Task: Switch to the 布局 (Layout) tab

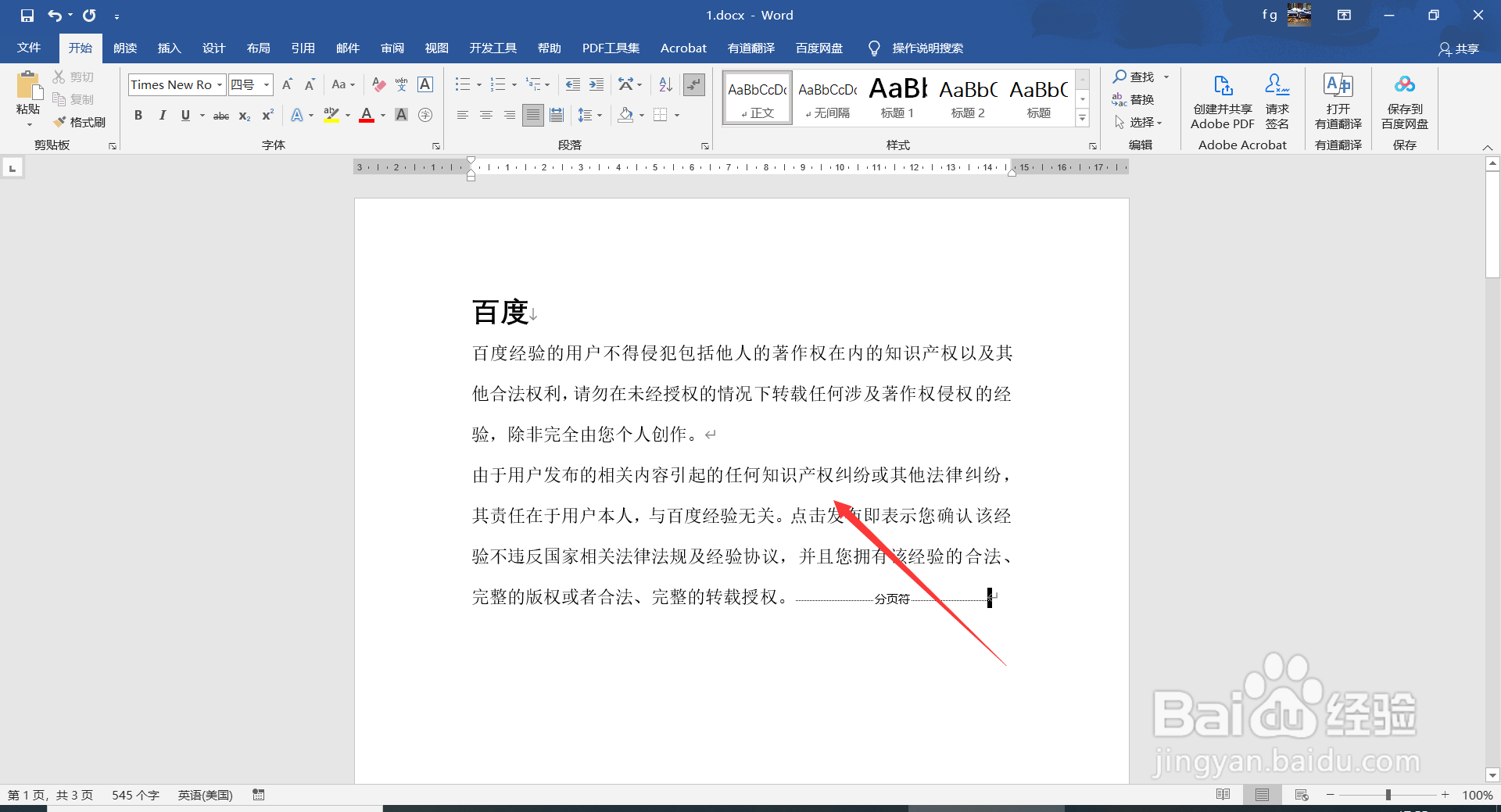Action: point(258,48)
